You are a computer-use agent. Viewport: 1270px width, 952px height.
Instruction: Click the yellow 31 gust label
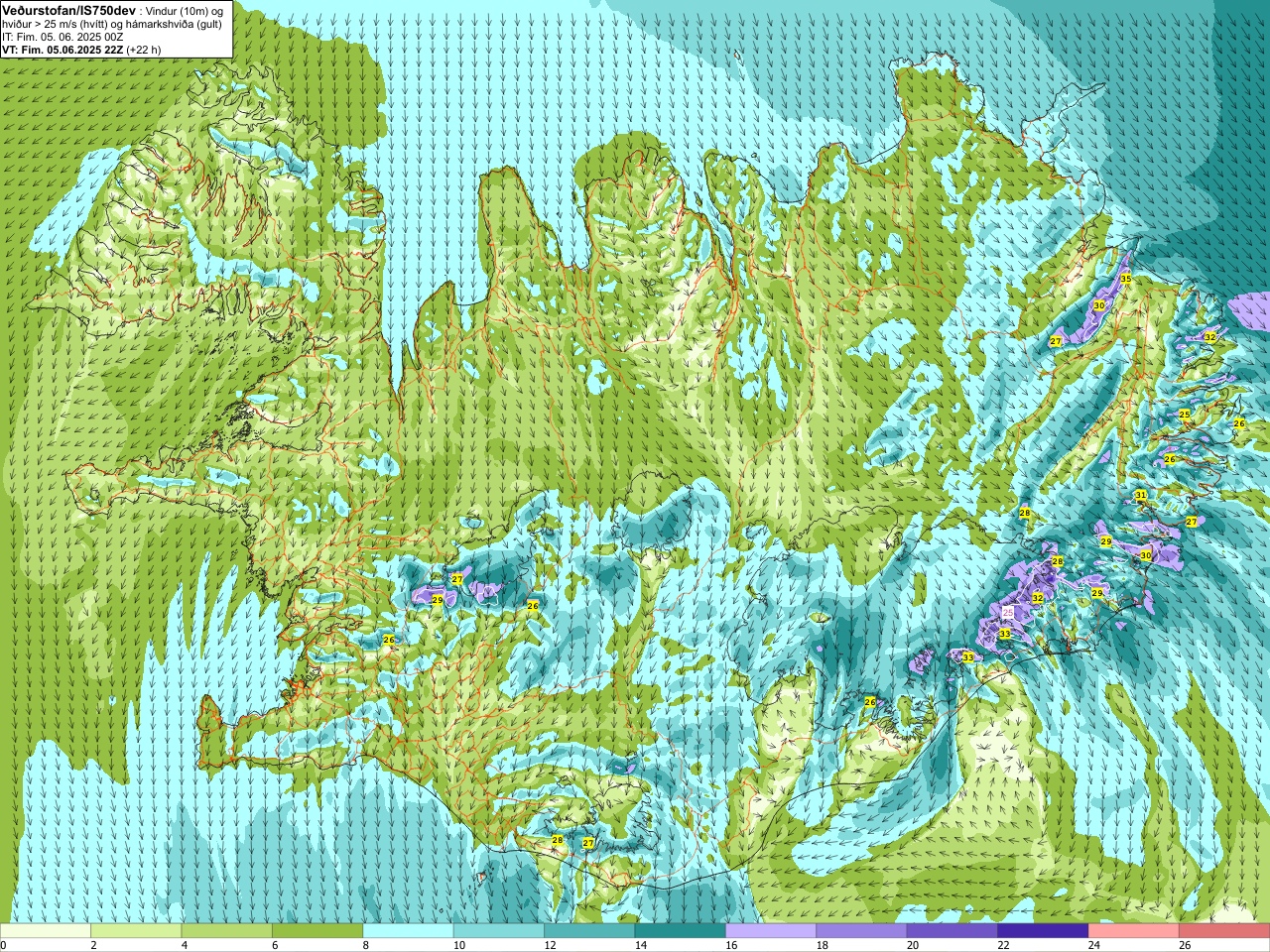pyautogui.click(x=1141, y=495)
